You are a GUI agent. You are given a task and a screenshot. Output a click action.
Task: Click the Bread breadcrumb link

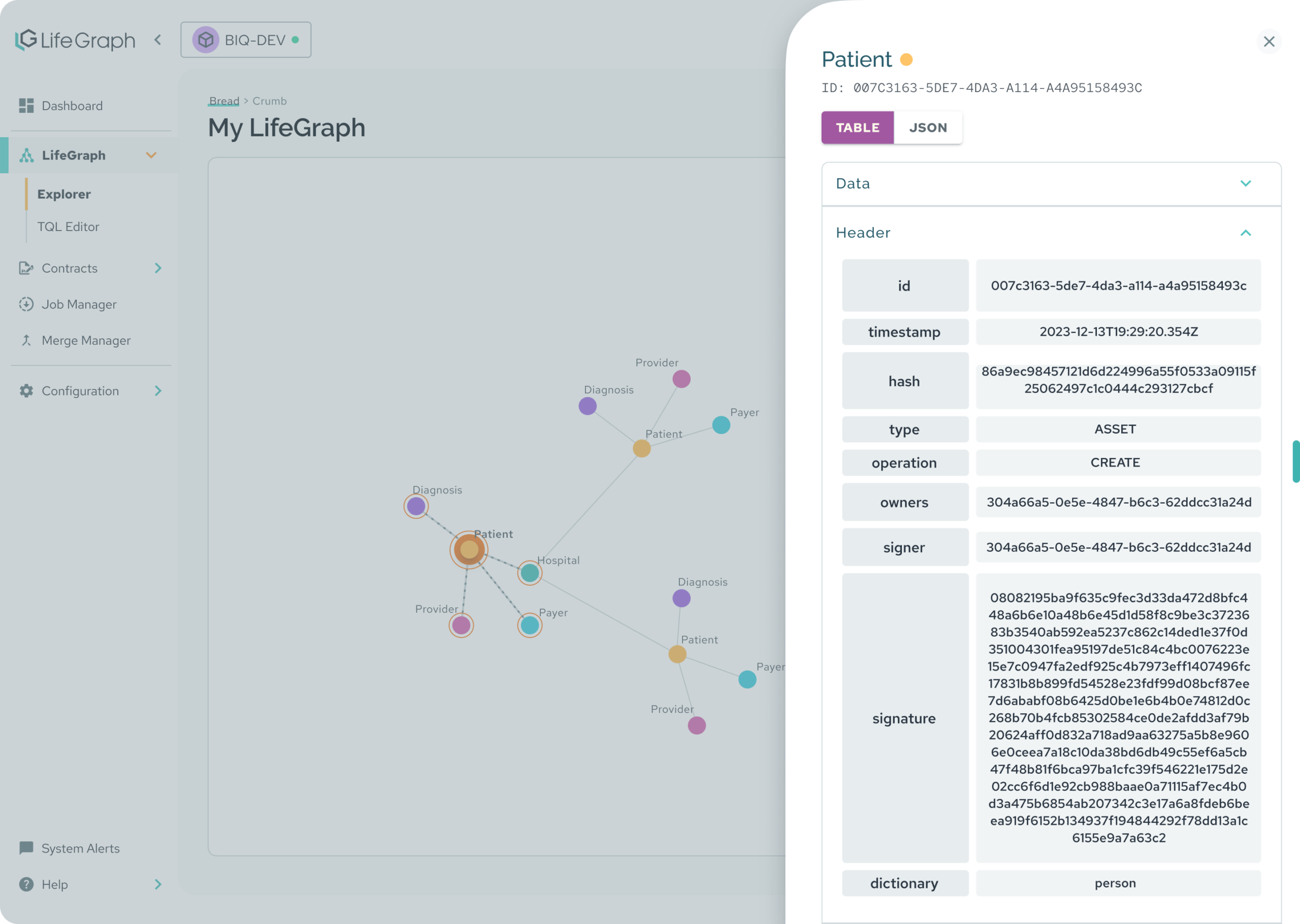224,101
